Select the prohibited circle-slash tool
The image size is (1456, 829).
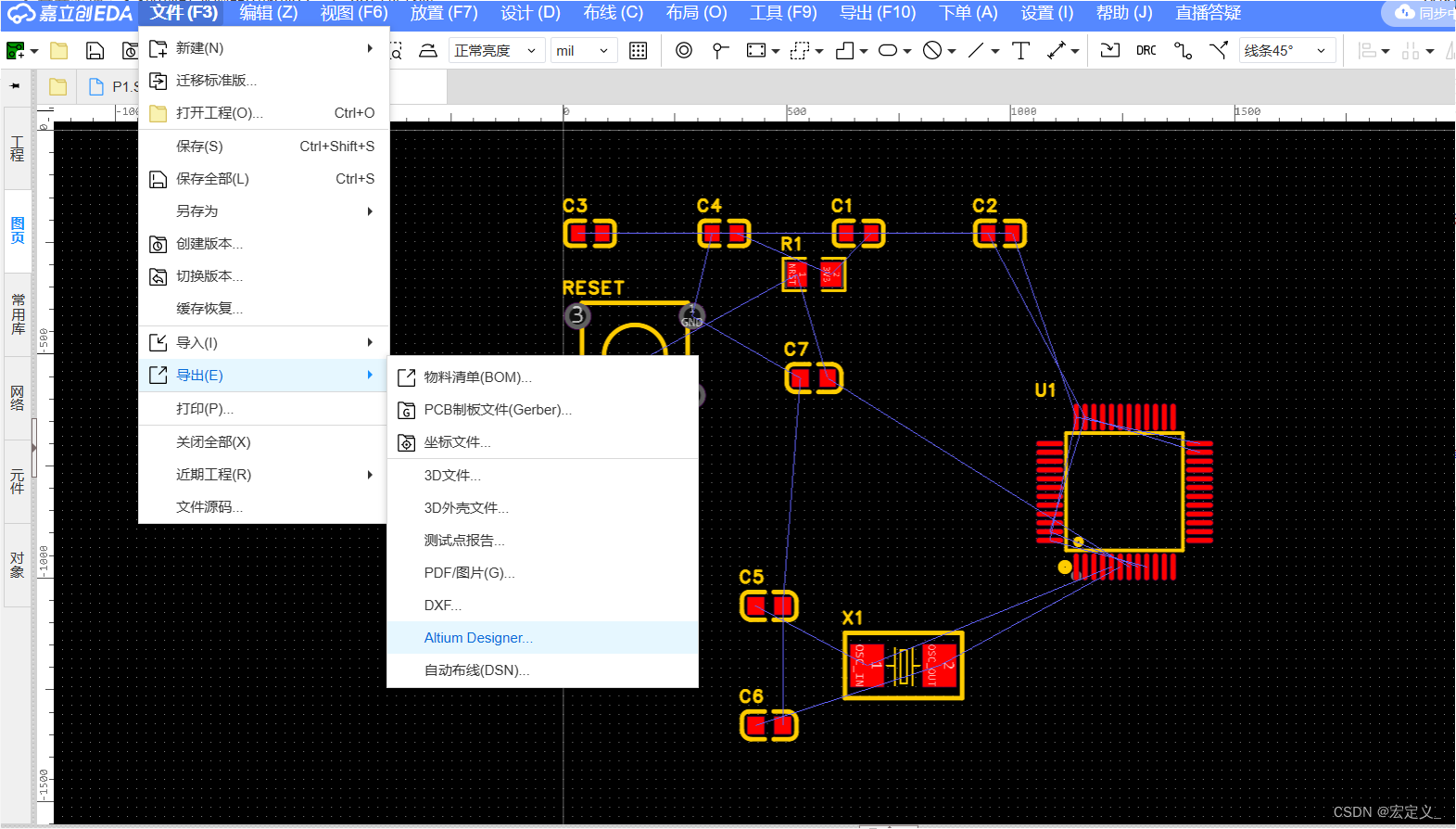[932, 50]
